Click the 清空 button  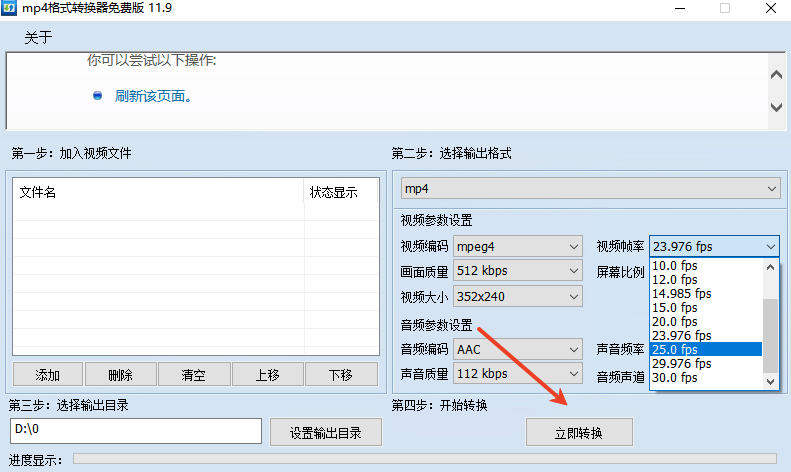click(x=194, y=375)
